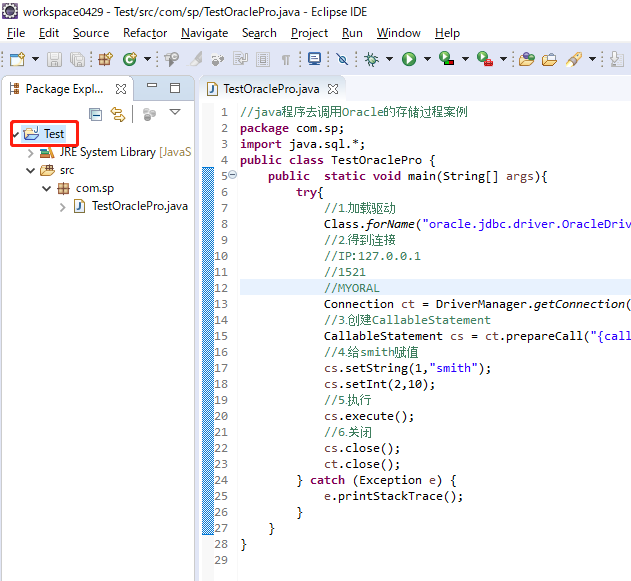Toggle Show Whitespace Characters pilcrow icon

point(285,60)
